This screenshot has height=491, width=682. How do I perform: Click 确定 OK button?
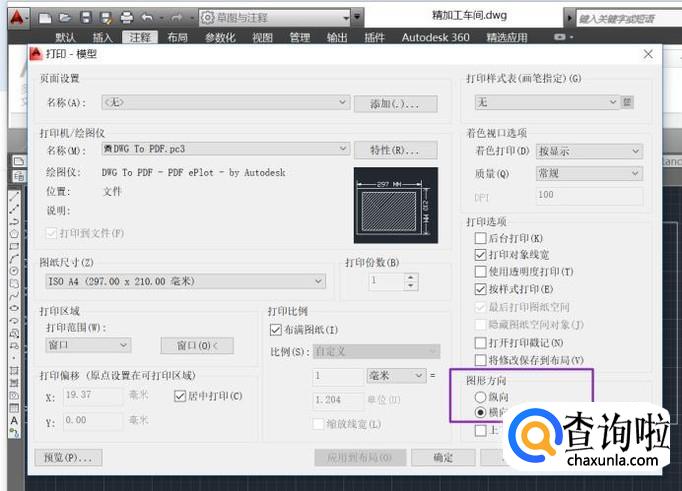[x=443, y=458]
